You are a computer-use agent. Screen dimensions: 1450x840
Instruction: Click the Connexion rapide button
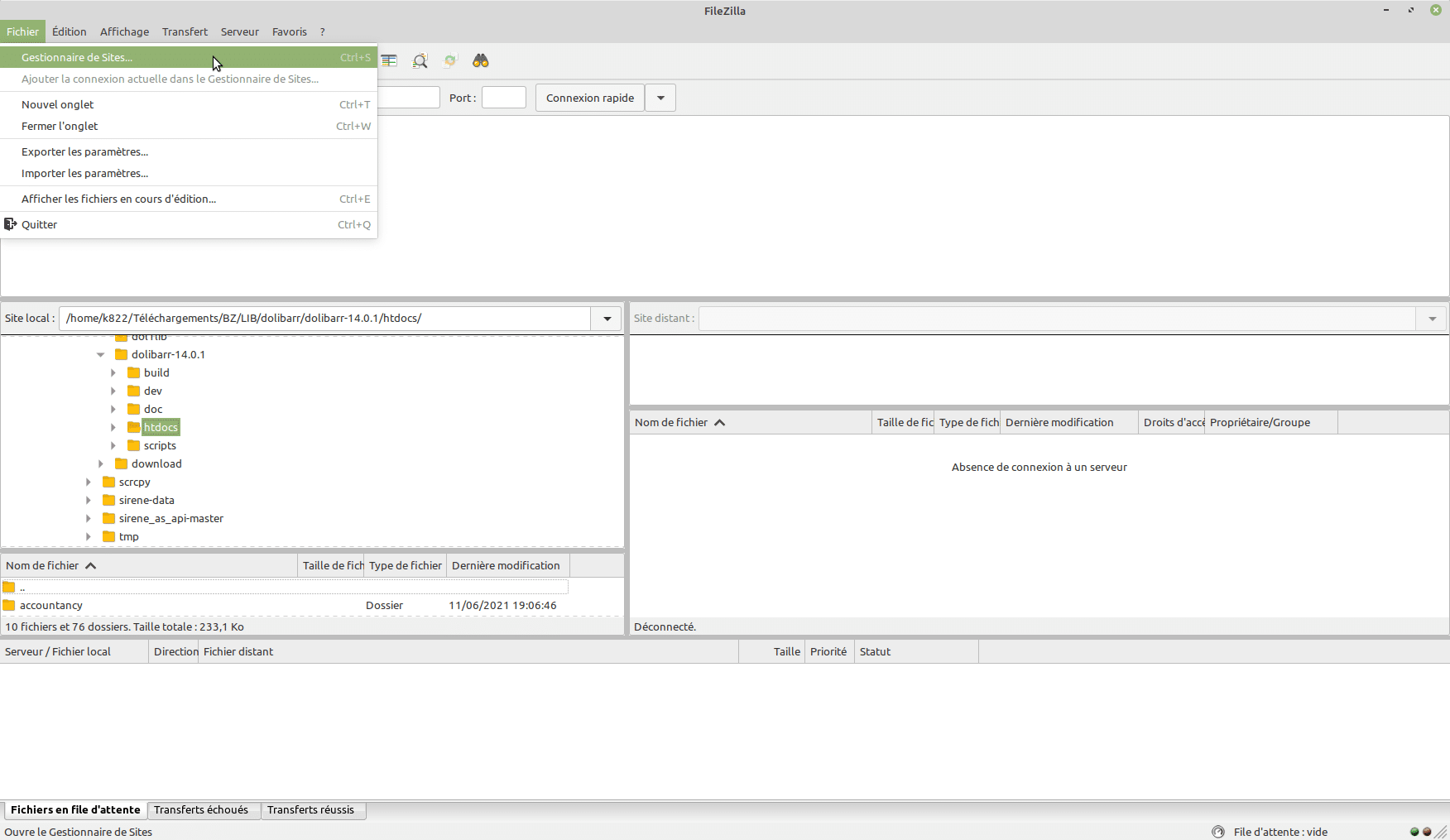click(590, 98)
